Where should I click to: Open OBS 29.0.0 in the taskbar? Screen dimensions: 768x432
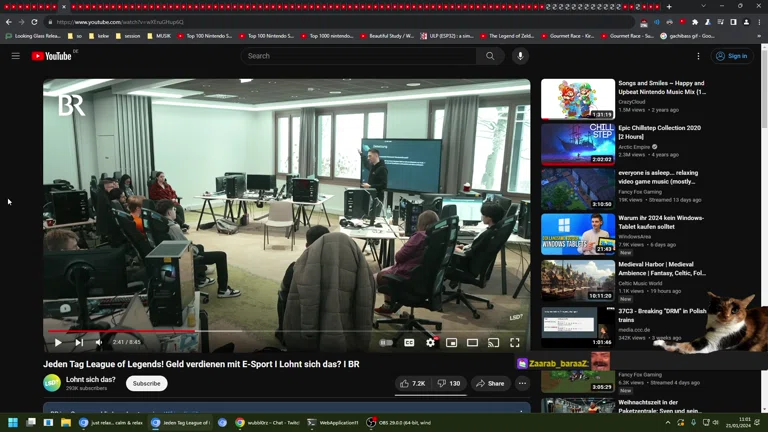tap(398, 423)
